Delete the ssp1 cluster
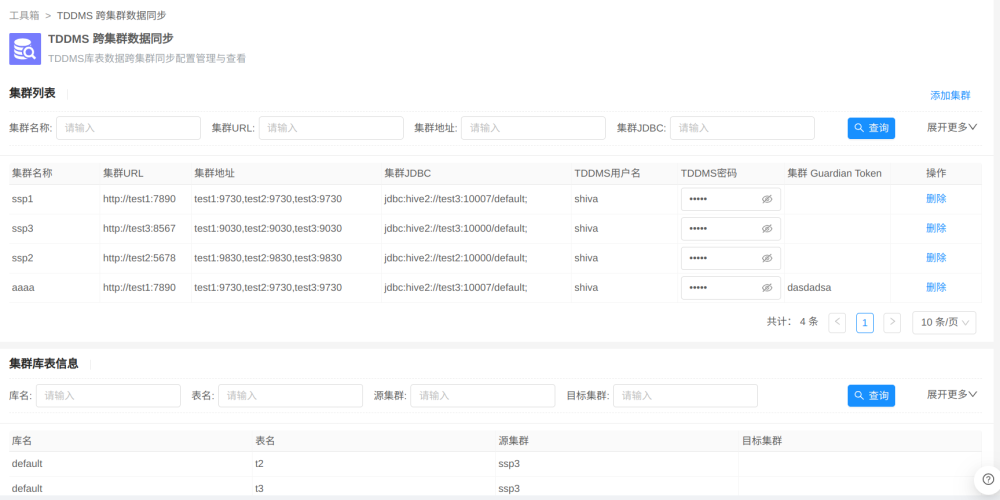The height and width of the screenshot is (500, 1000). click(936, 198)
